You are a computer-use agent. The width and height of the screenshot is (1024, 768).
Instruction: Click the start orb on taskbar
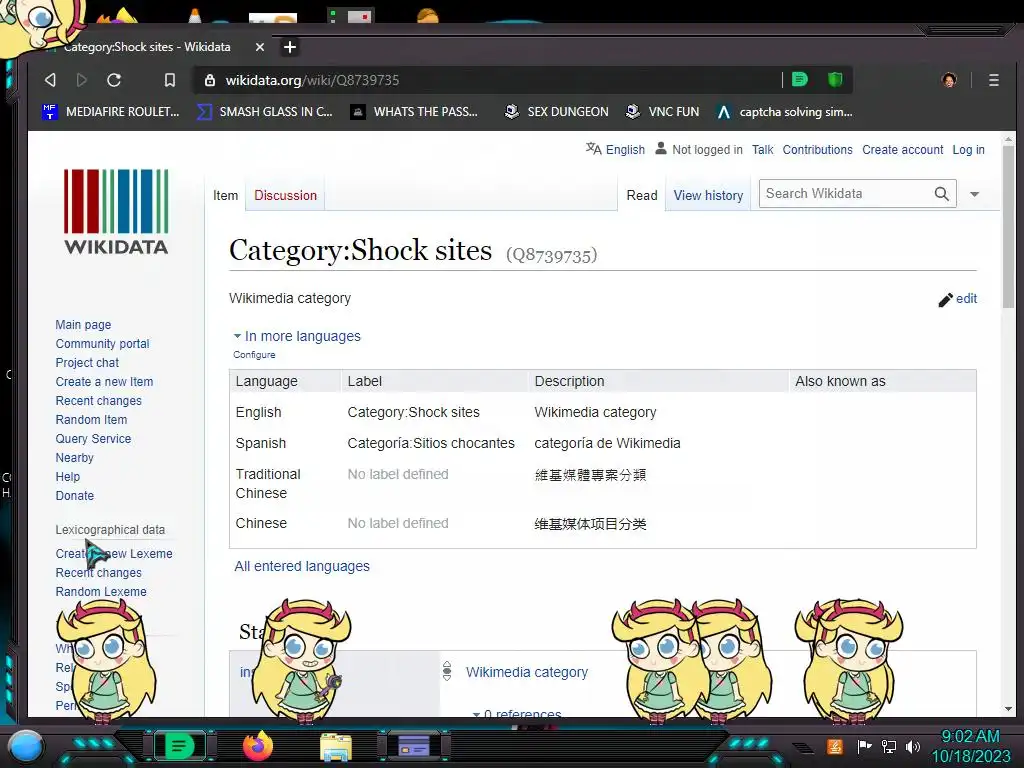pyautogui.click(x=26, y=746)
